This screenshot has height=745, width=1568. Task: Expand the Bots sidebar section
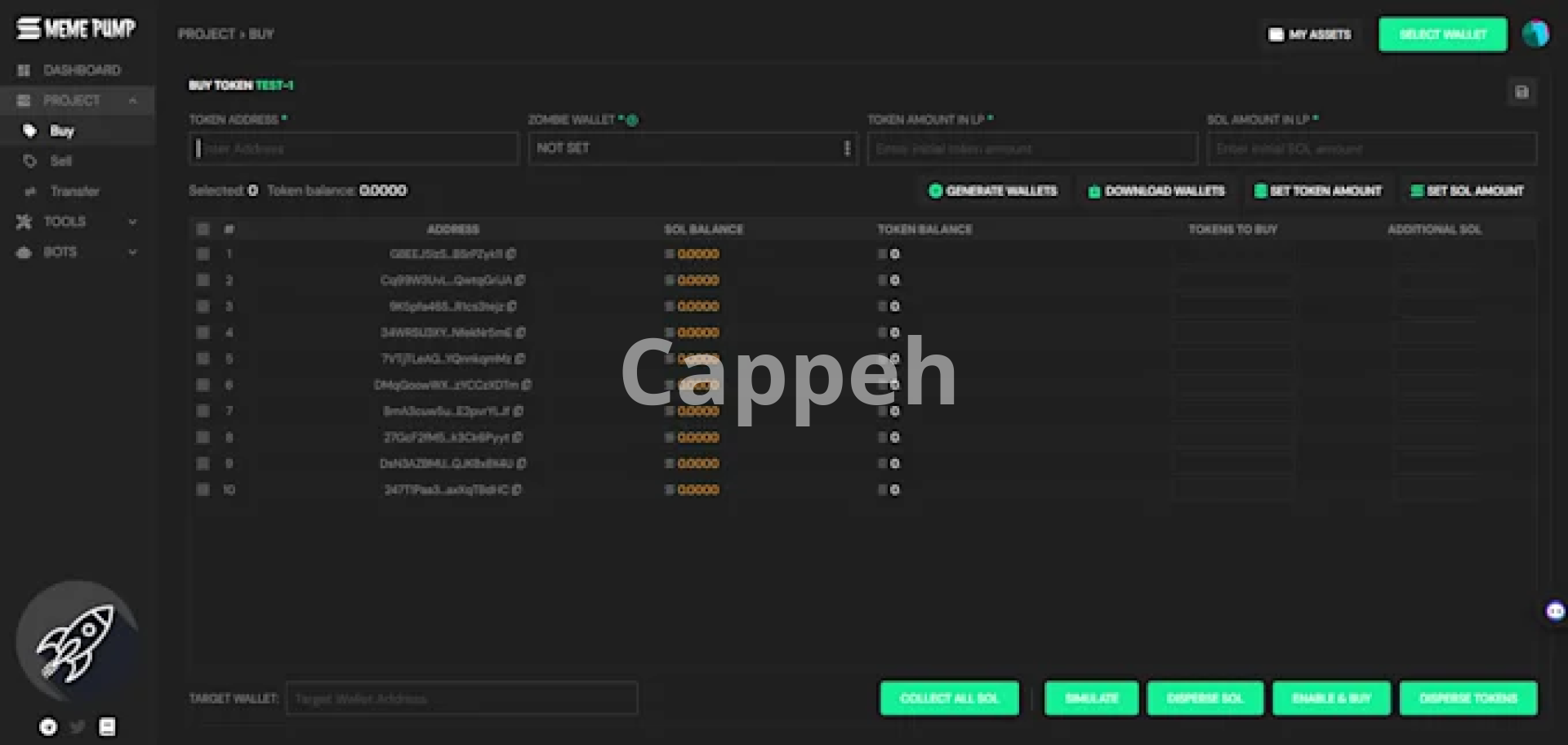click(x=78, y=252)
